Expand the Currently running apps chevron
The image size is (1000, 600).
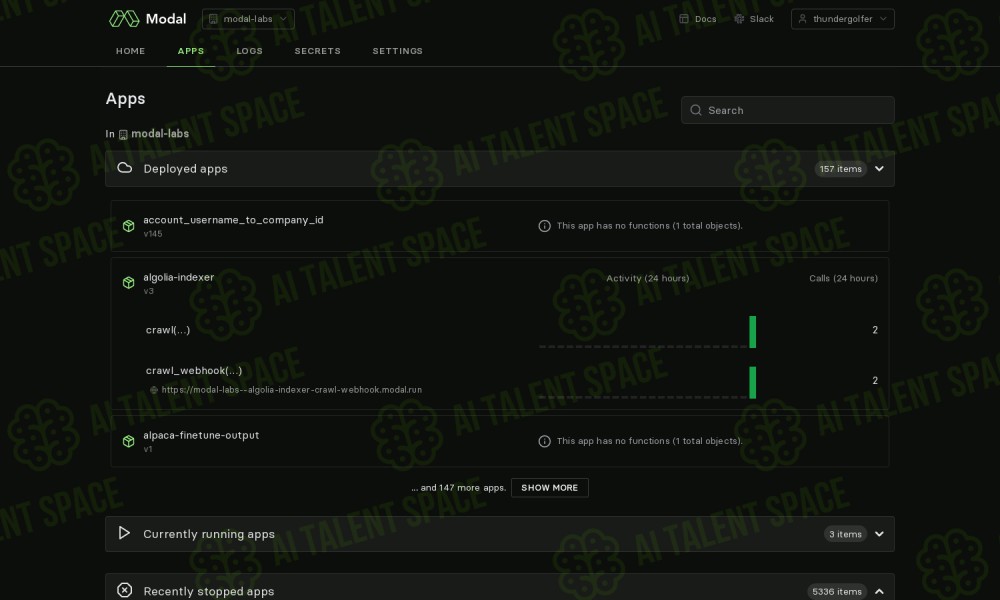[x=879, y=534]
